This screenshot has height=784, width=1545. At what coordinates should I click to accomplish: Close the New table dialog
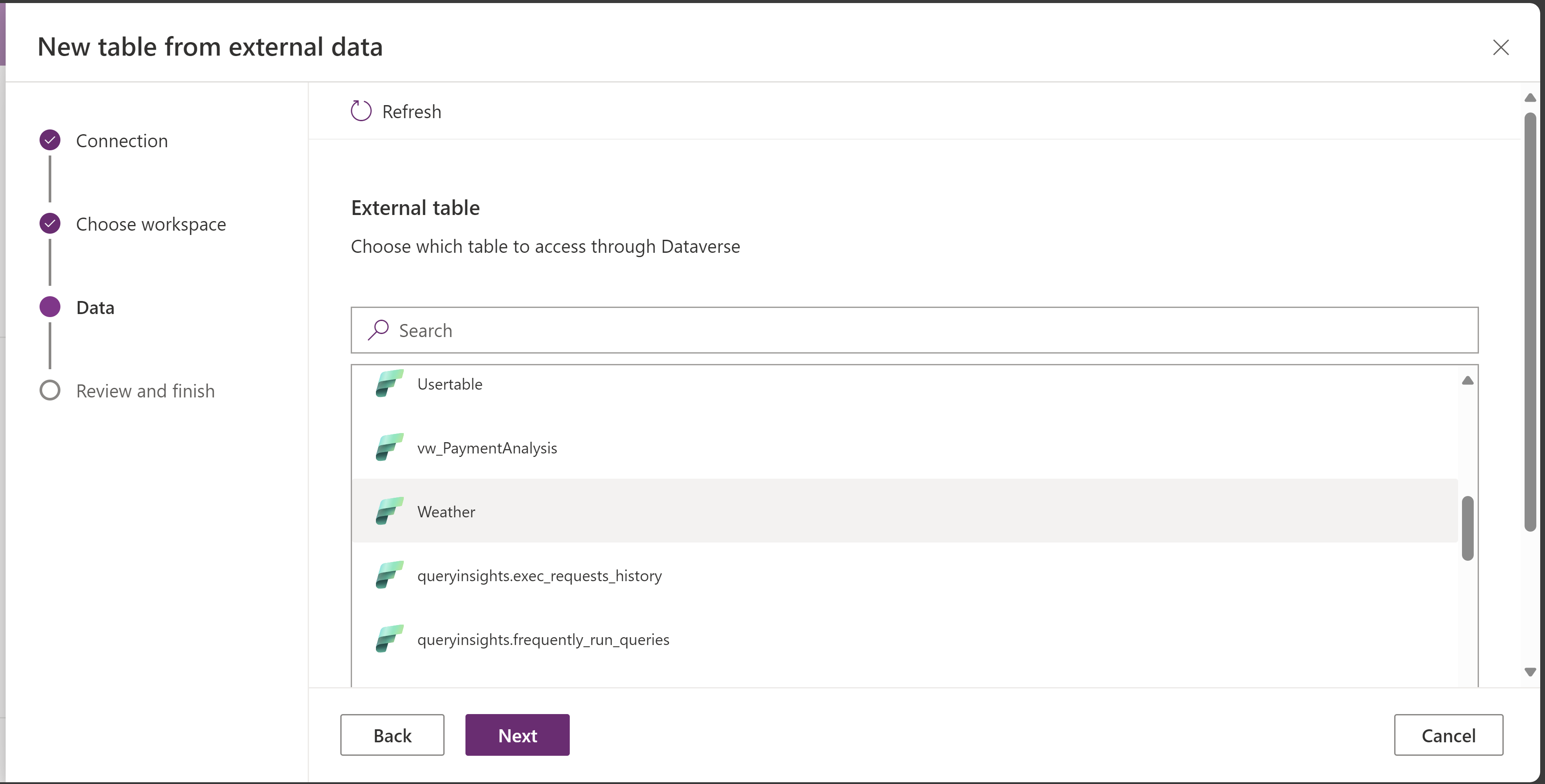point(1501,47)
